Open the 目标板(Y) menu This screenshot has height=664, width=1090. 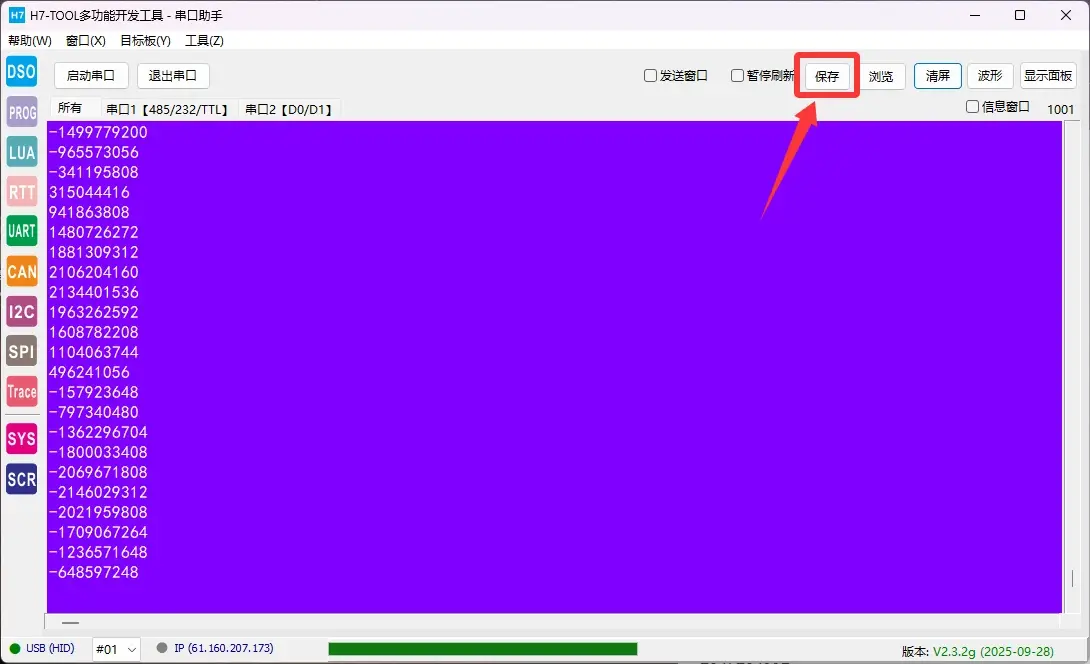coord(145,40)
